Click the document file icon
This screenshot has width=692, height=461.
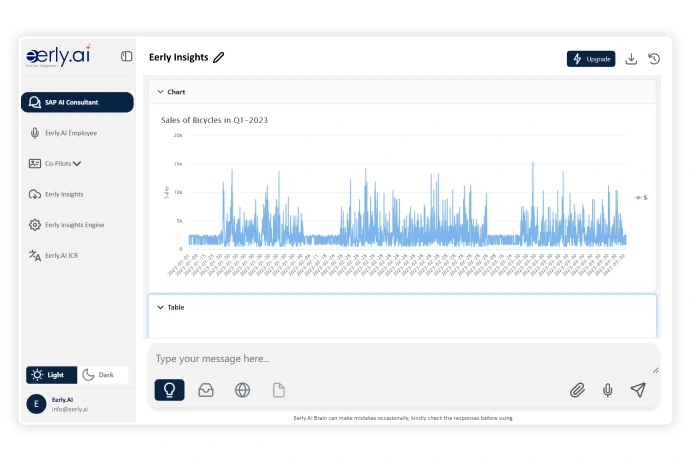(x=279, y=390)
